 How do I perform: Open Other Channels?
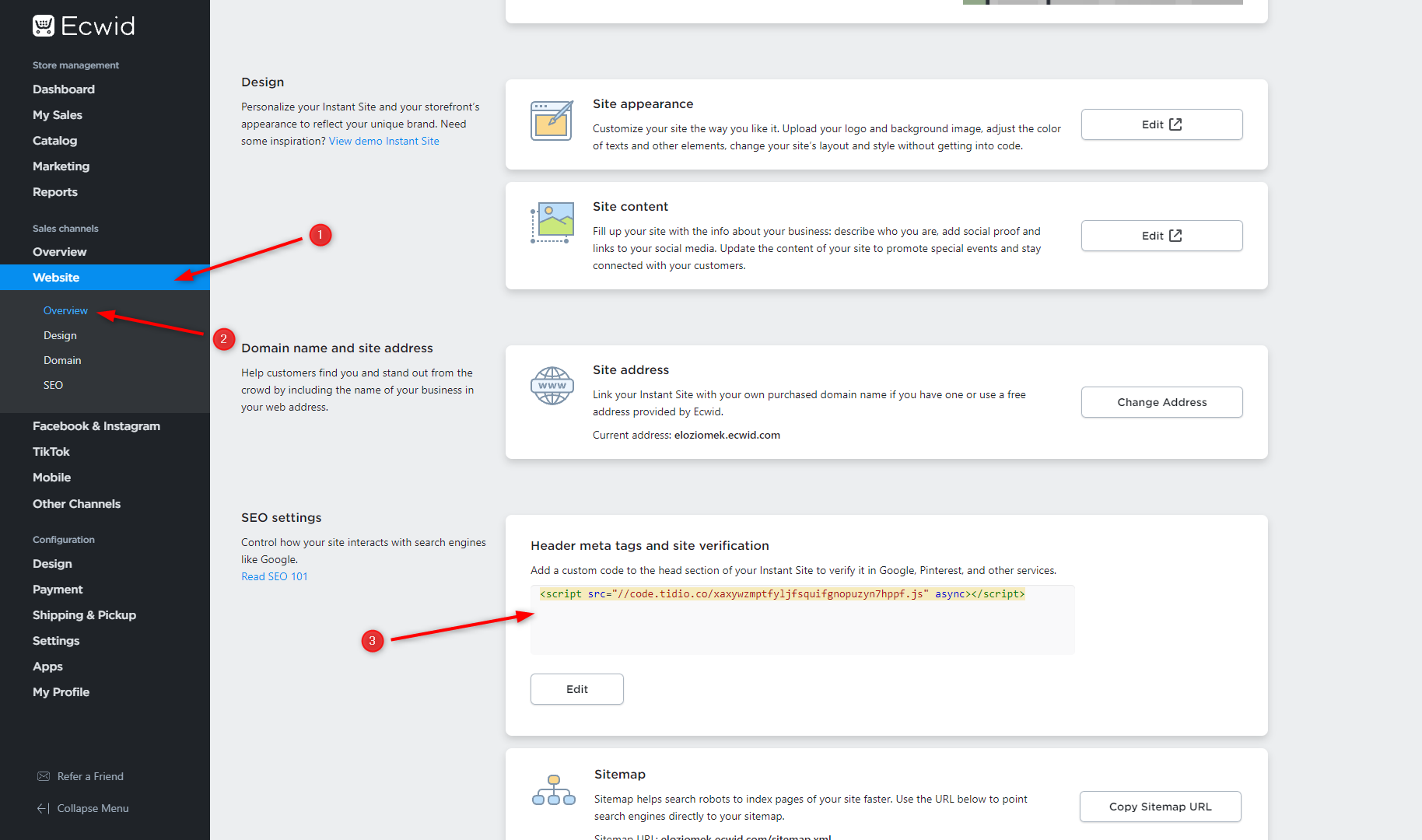coord(76,504)
